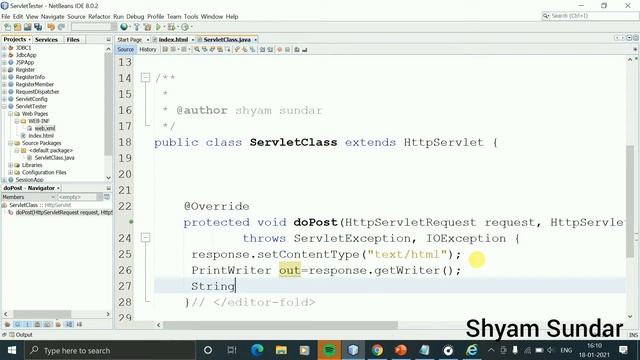The image size is (640, 360).
Task: Click the Windows taskbar search box
Action: 110,350
